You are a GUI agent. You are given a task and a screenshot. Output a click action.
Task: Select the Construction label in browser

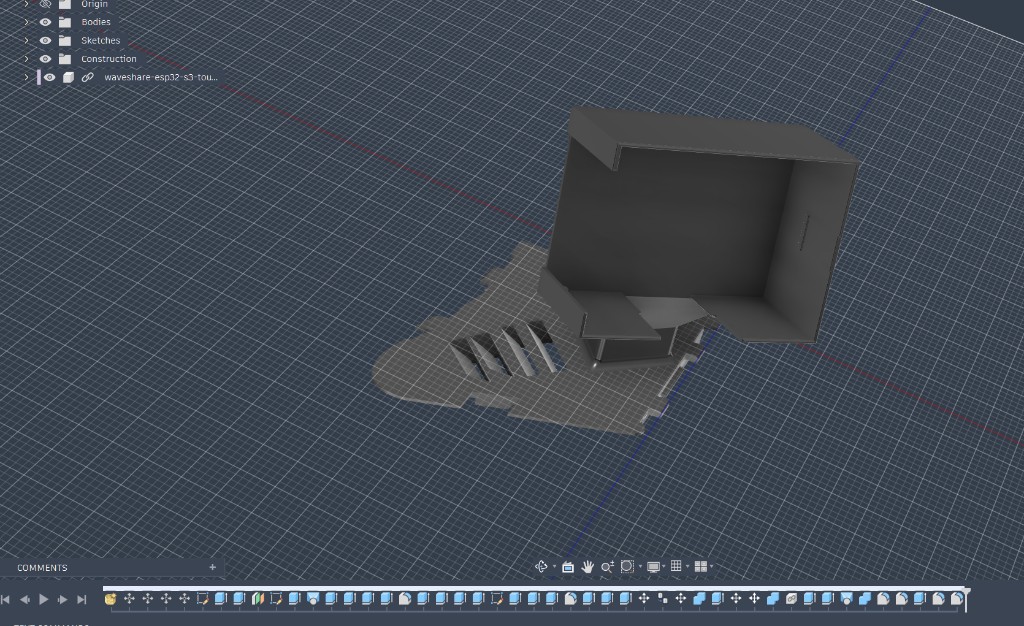[109, 59]
